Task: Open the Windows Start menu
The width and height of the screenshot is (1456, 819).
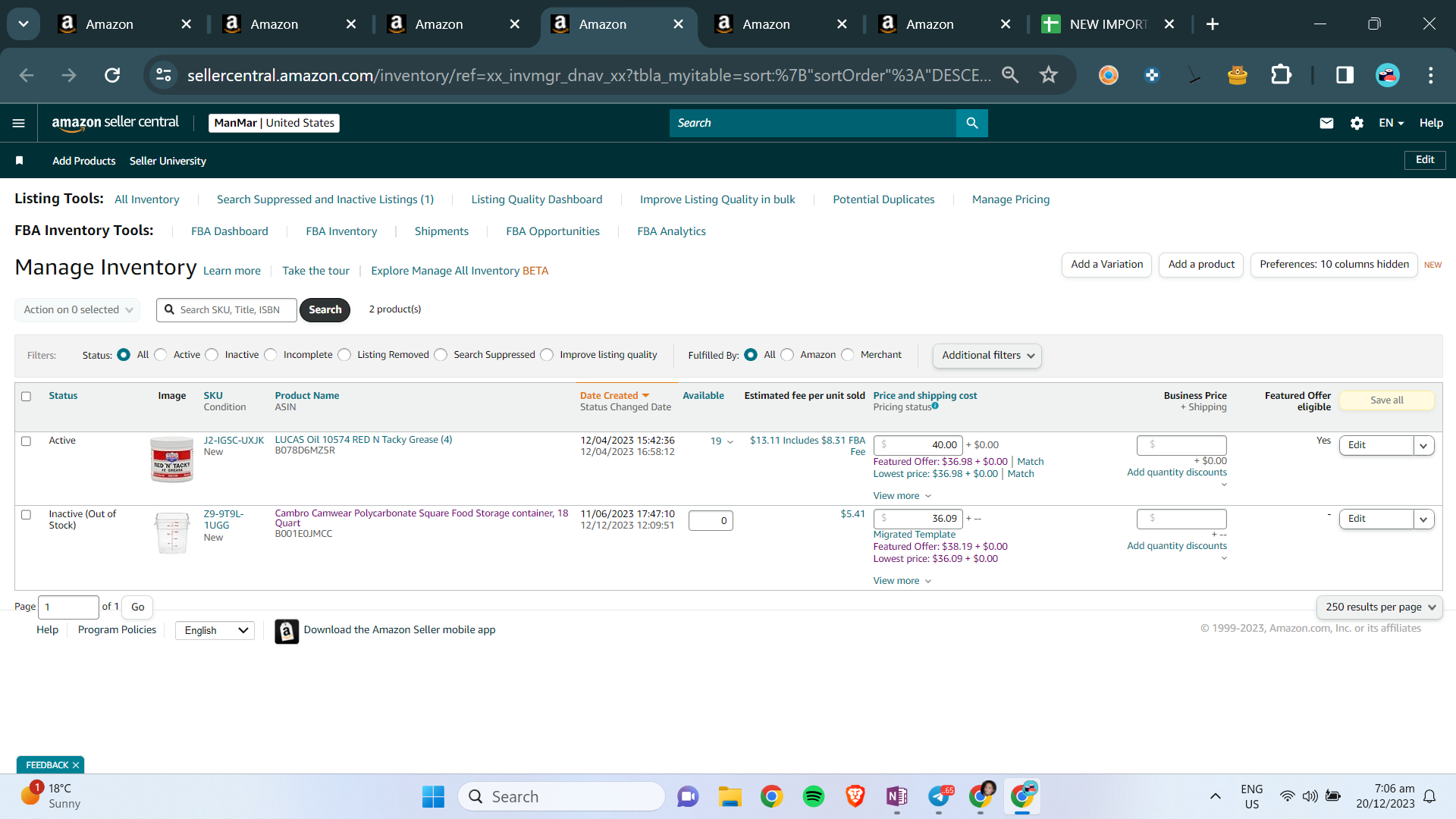Action: pyautogui.click(x=433, y=797)
